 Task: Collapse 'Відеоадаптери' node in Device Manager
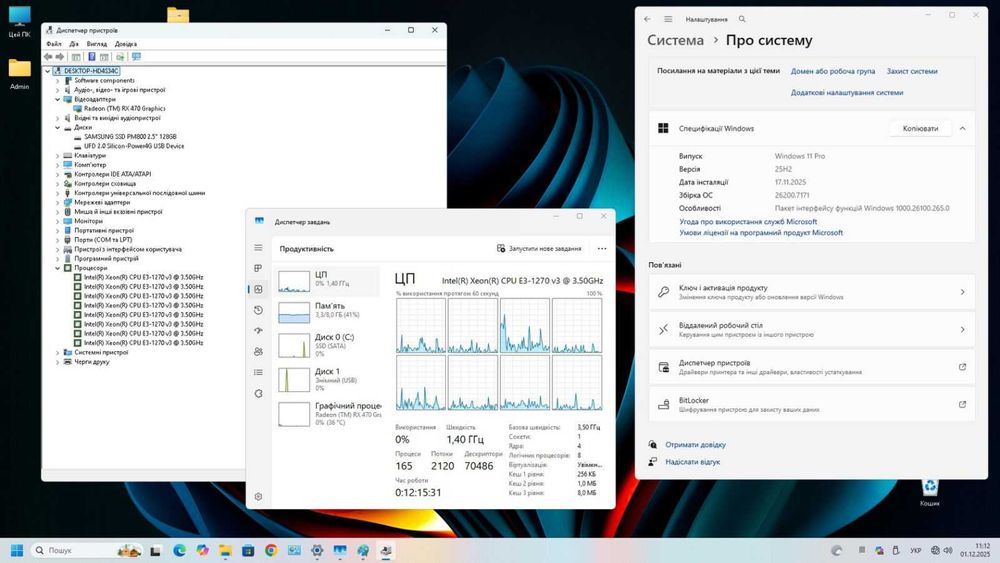tap(57, 99)
